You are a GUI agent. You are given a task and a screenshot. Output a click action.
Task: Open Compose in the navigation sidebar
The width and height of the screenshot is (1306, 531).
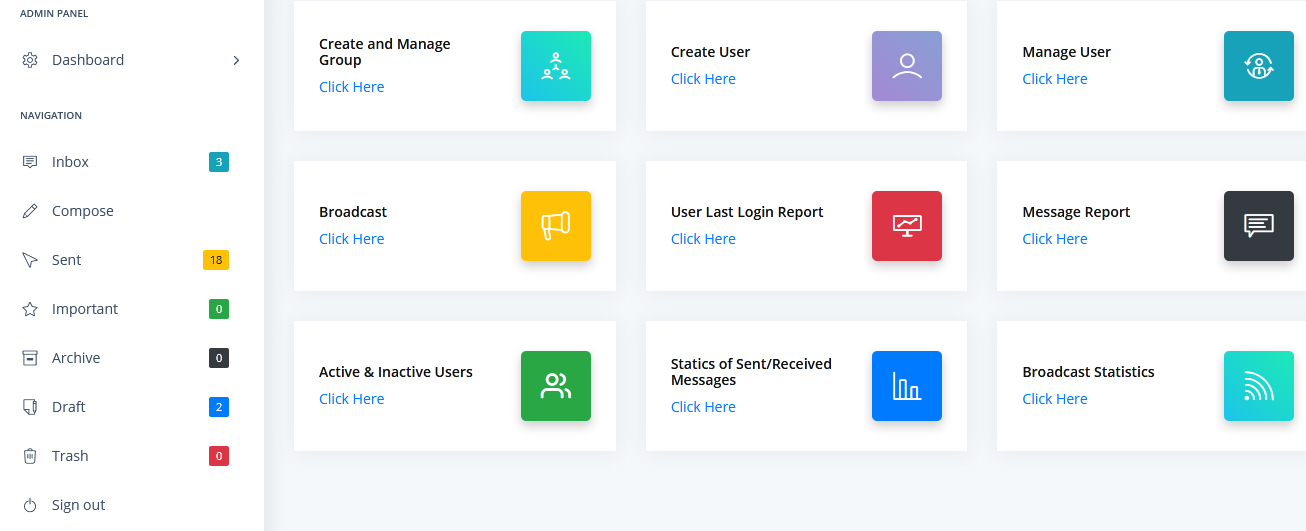[82, 211]
